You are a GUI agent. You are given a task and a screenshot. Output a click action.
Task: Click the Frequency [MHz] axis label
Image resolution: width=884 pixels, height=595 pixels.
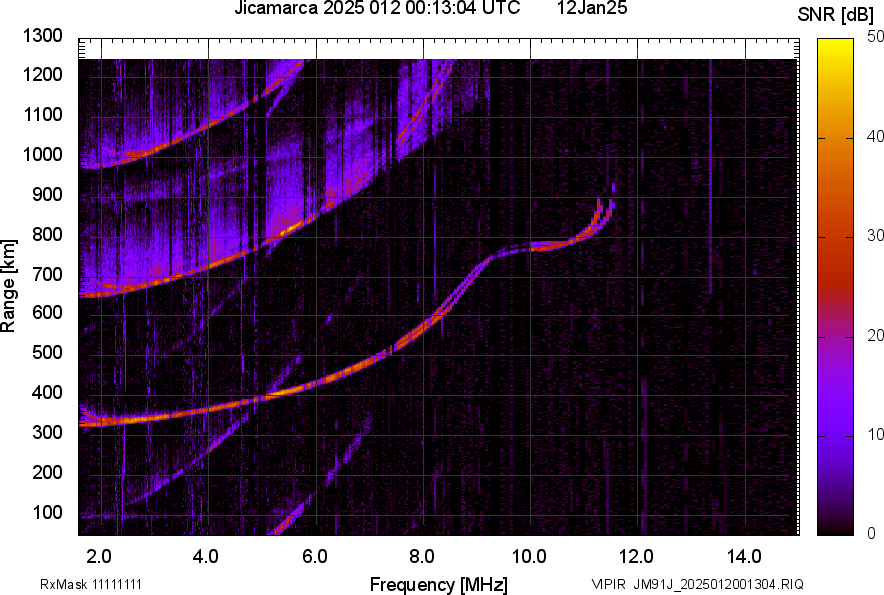point(438,583)
